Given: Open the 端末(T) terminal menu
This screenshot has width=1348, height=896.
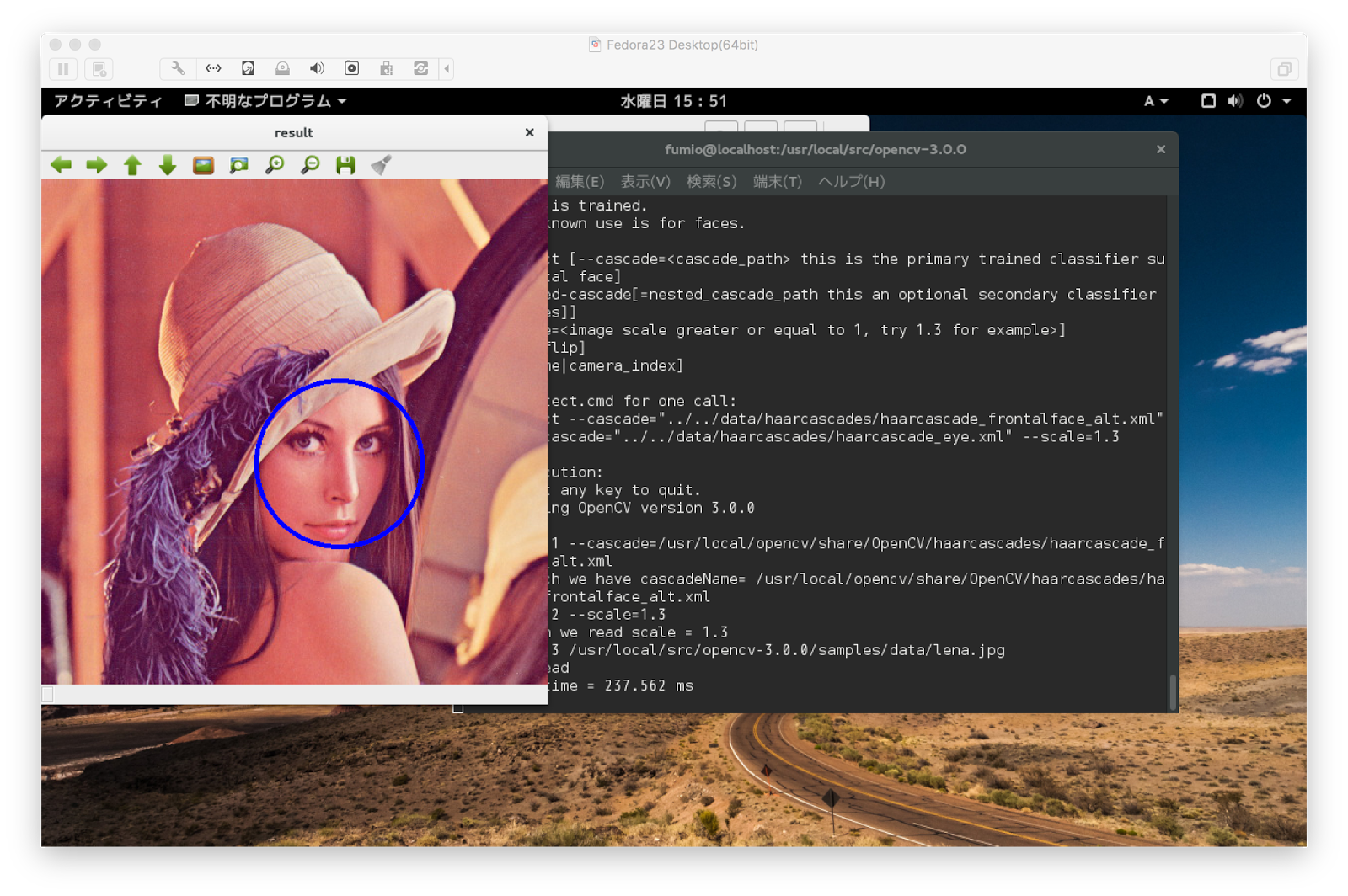Looking at the screenshot, I should [777, 182].
